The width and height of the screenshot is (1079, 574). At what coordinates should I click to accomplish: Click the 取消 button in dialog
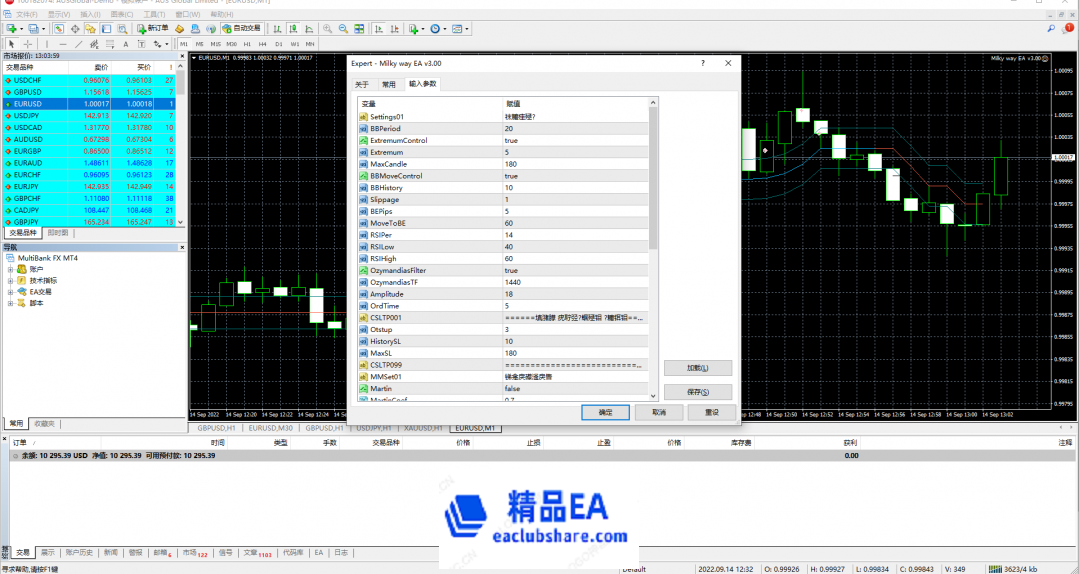(x=659, y=412)
